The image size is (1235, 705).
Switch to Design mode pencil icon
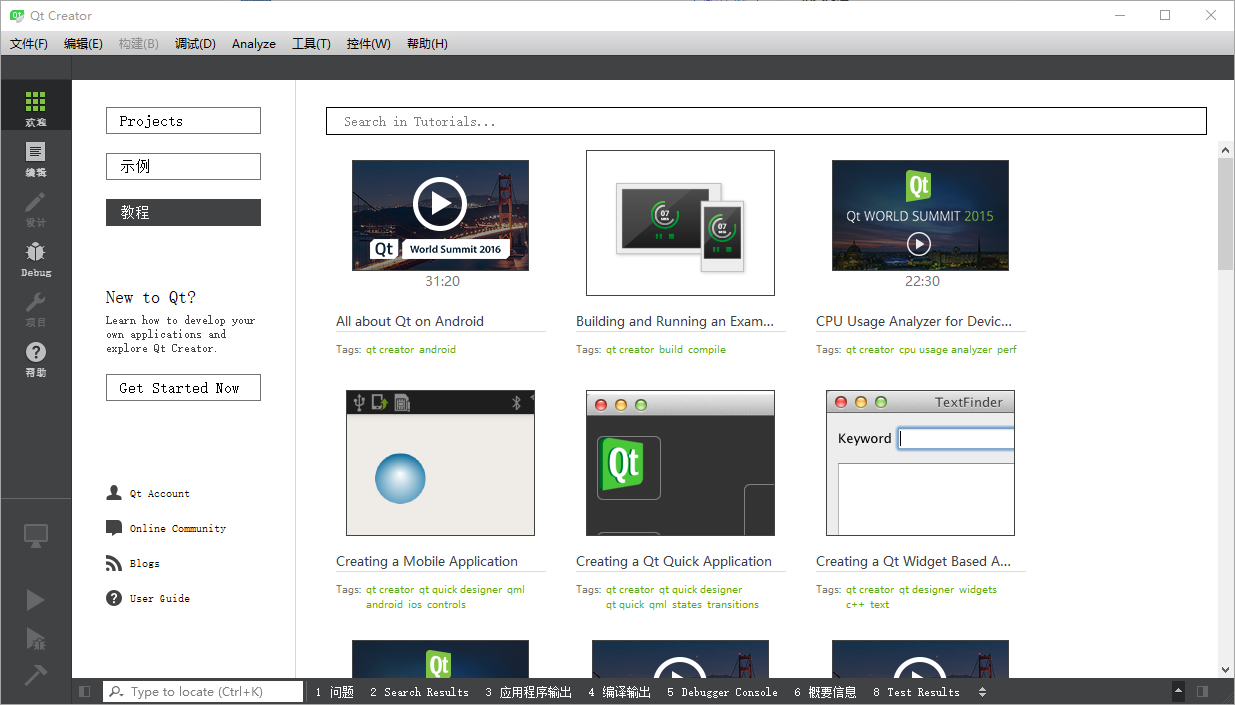point(36,202)
